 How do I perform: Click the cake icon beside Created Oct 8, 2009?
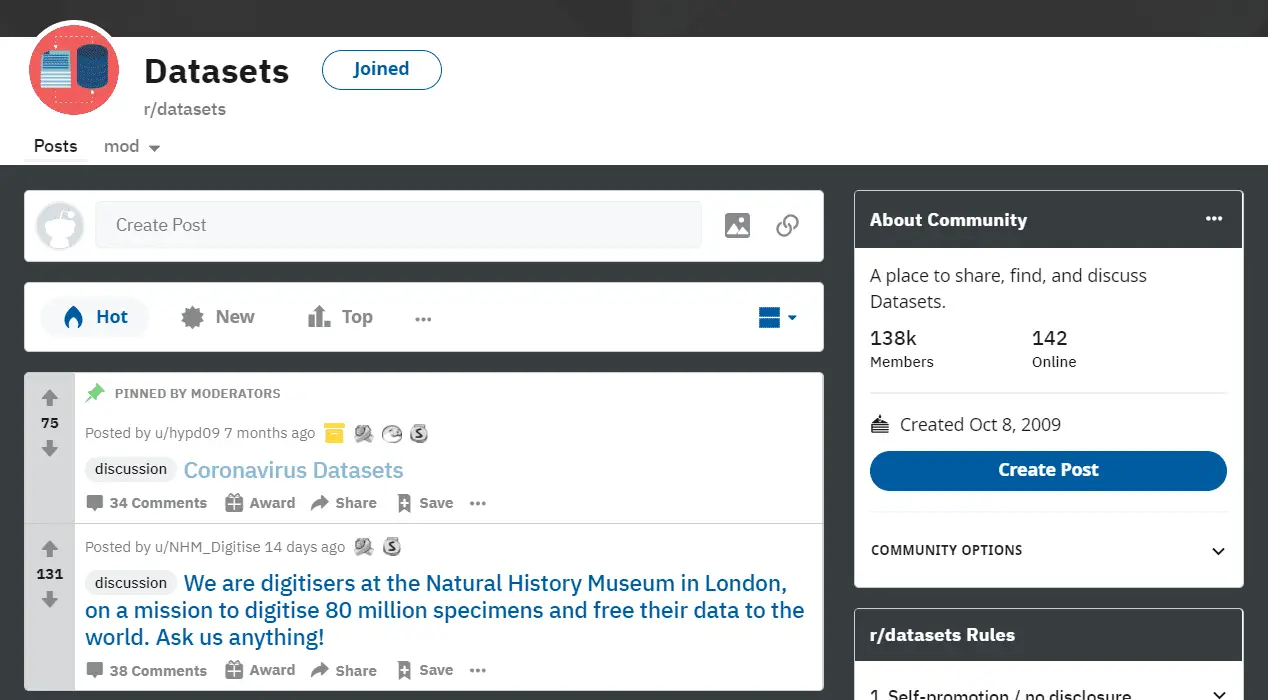click(880, 424)
